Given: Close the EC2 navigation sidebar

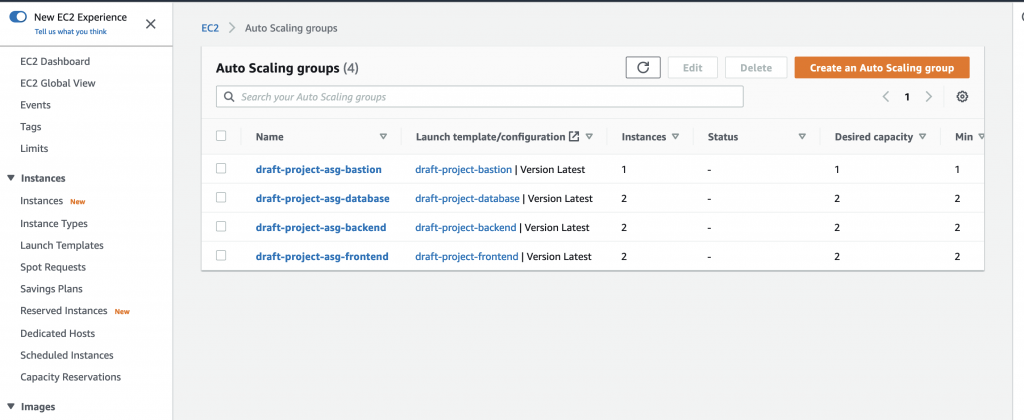Looking at the screenshot, I should point(150,24).
